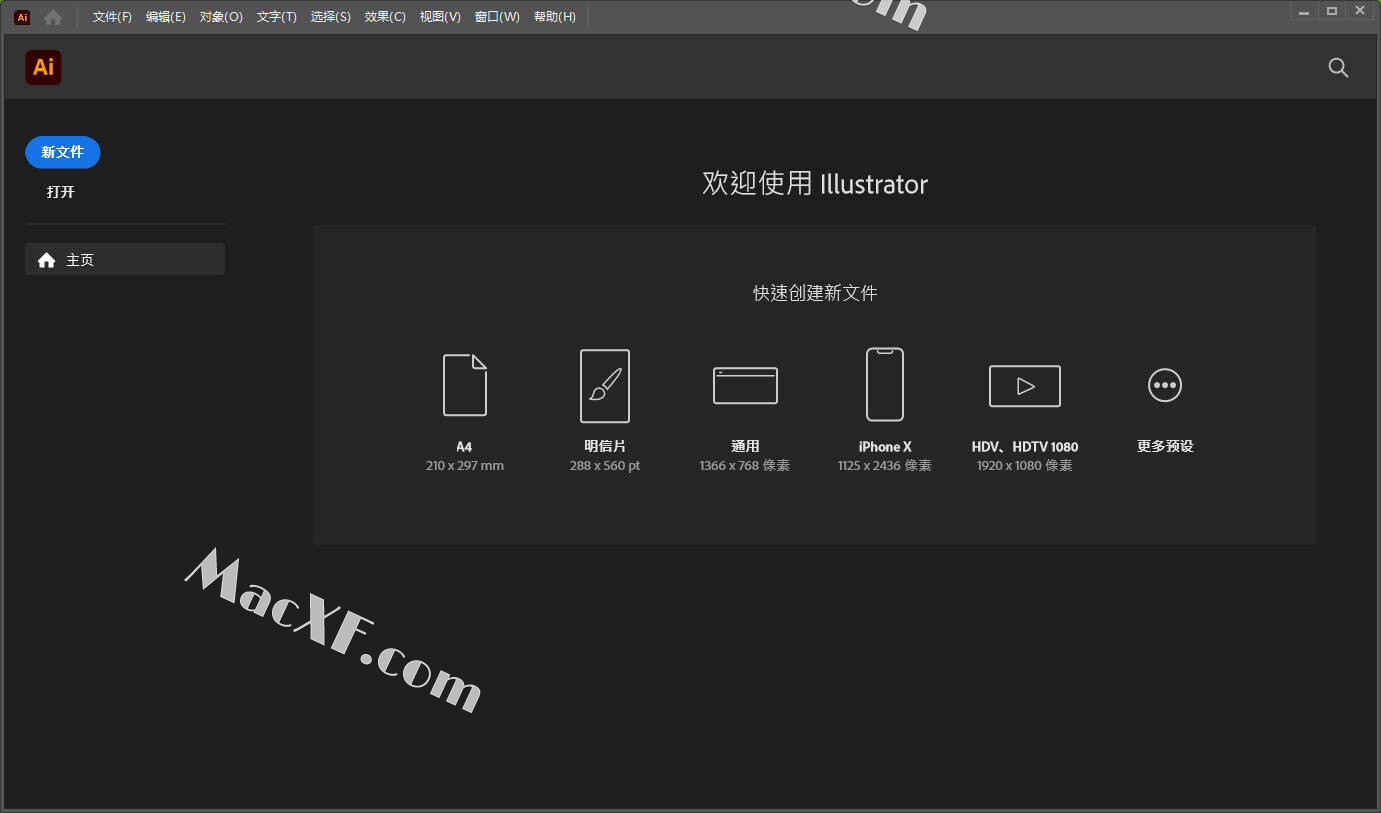Select the A4 document preset icon
Image resolution: width=1381 pixels, height=813 pixels.
[x=465, y=385]
